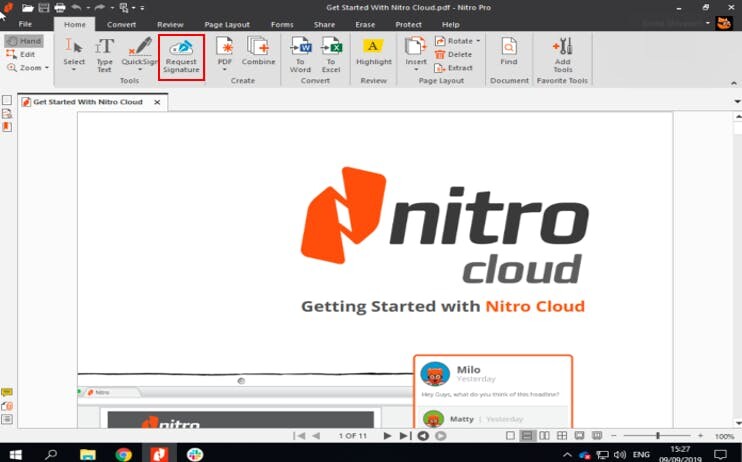The image size is (742, 462).
Task: Convert document To Excel
Action: (331, 54)
